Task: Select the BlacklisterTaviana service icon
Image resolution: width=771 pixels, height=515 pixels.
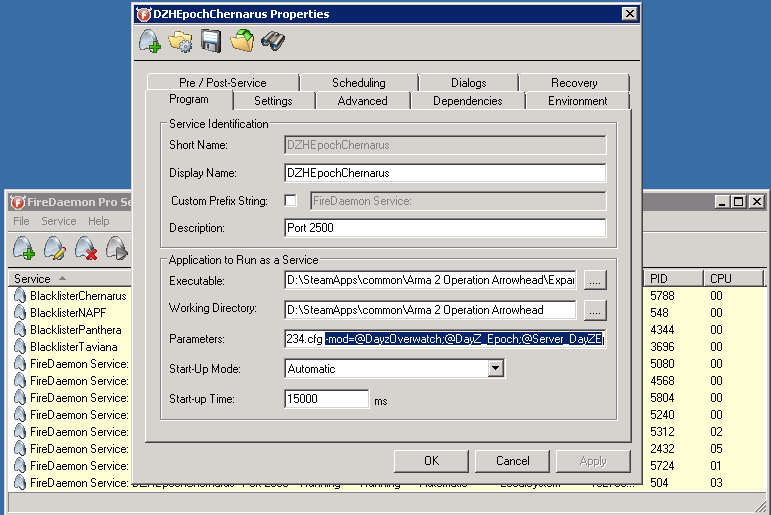Action: 20,347
